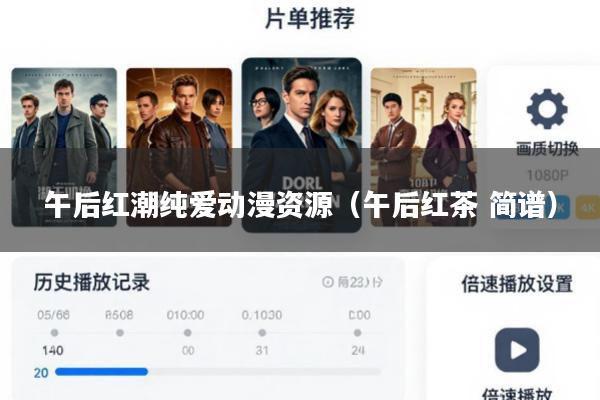Click the blue play button icon

coord(517,350)
